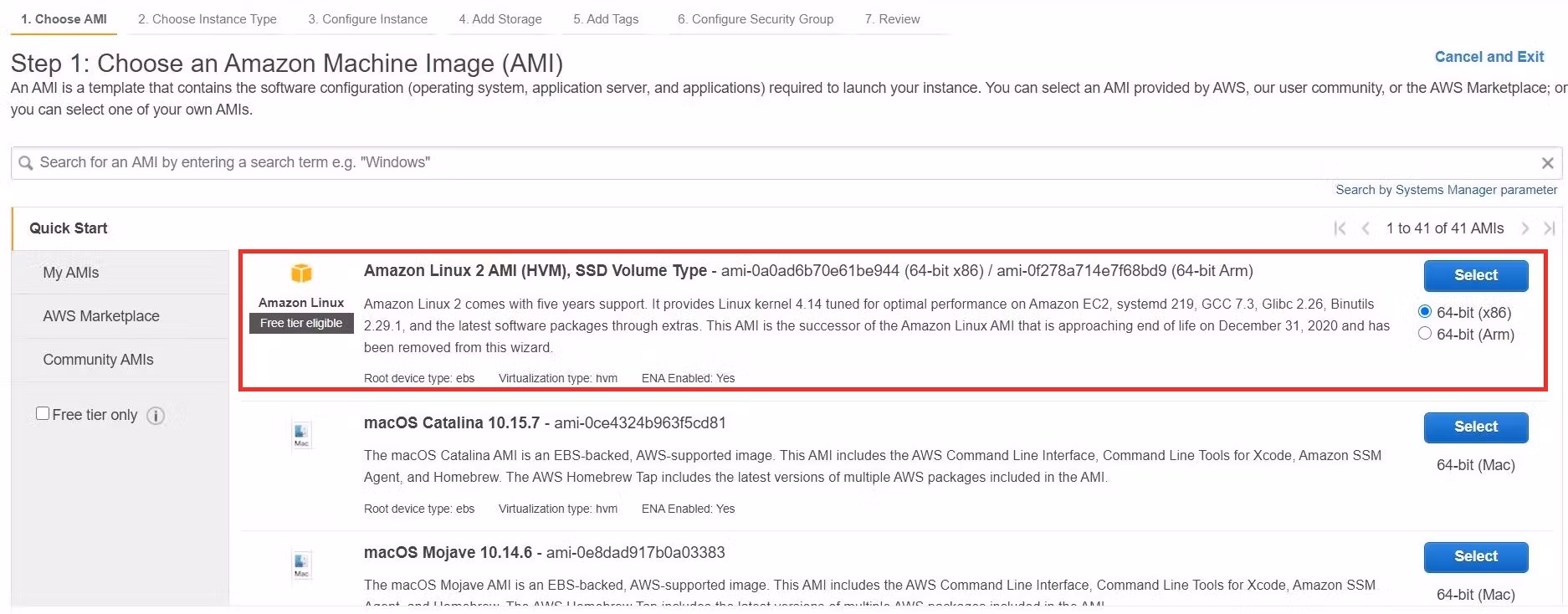Click the 1 to 41 of 41 AMIs text
The image size is (1568, 614).
coord(1445,228)
